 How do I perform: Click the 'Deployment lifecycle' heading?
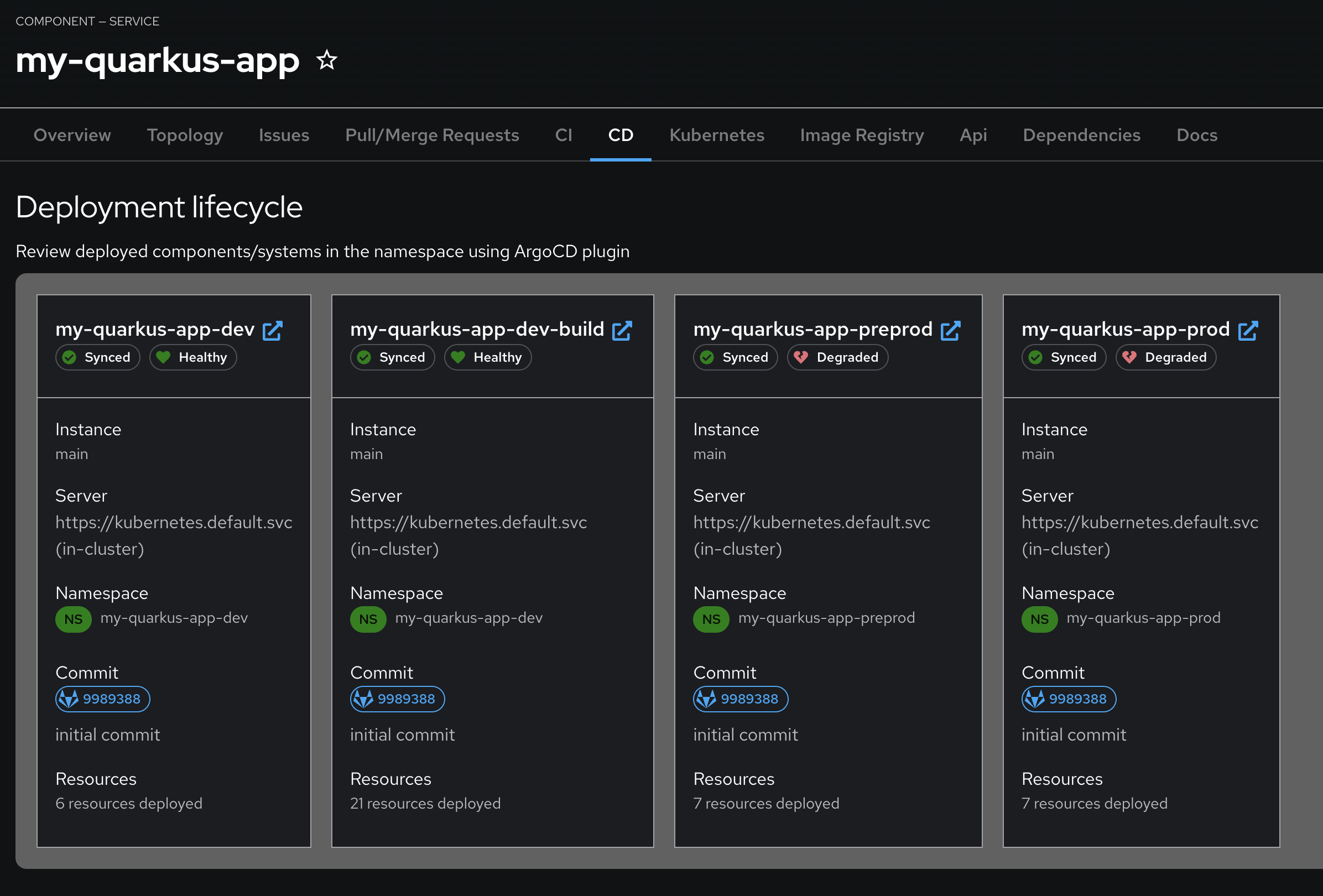(159, 207)
